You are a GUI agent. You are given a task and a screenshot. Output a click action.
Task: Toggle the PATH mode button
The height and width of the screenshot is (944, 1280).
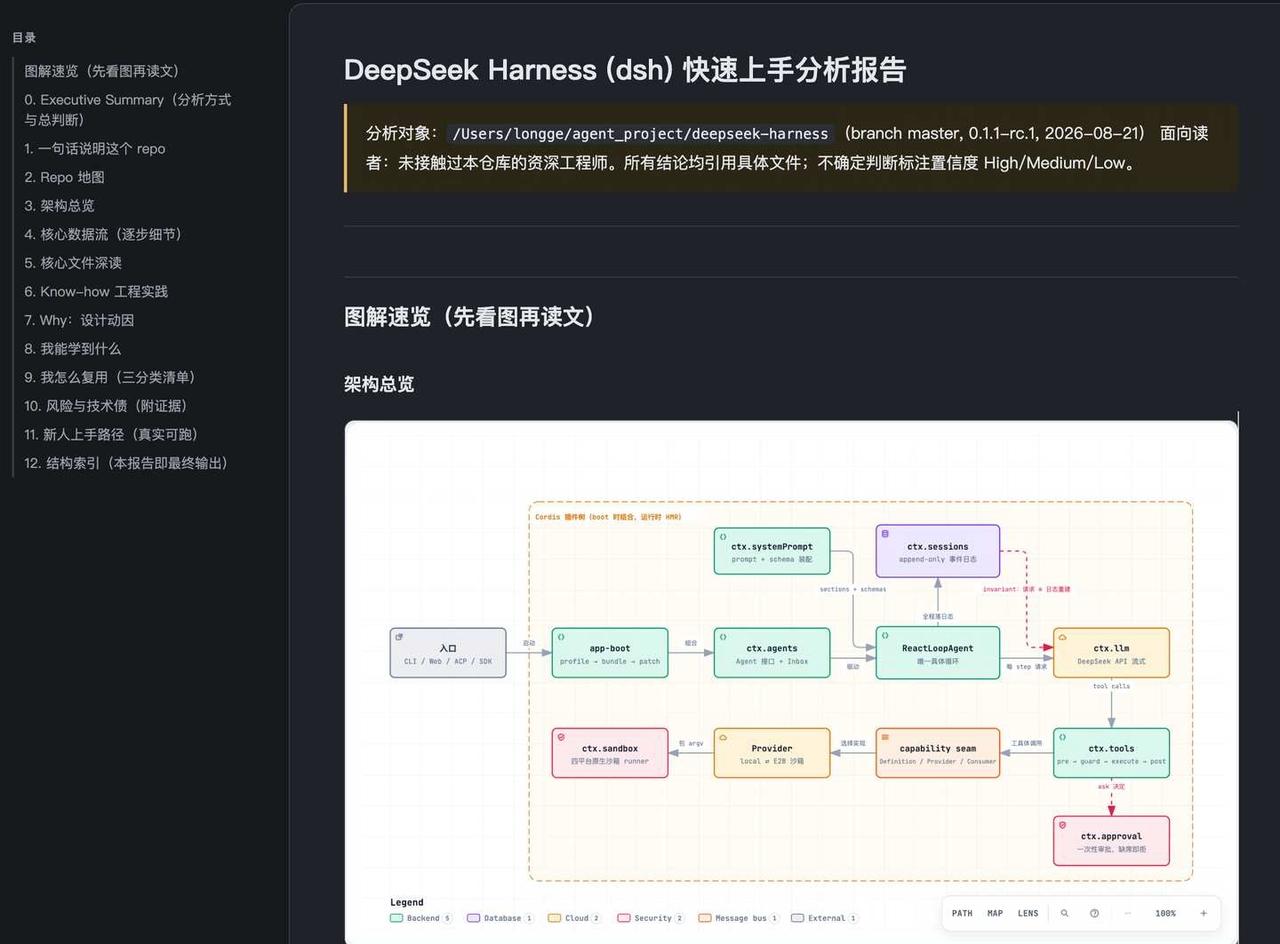[962, 913]
